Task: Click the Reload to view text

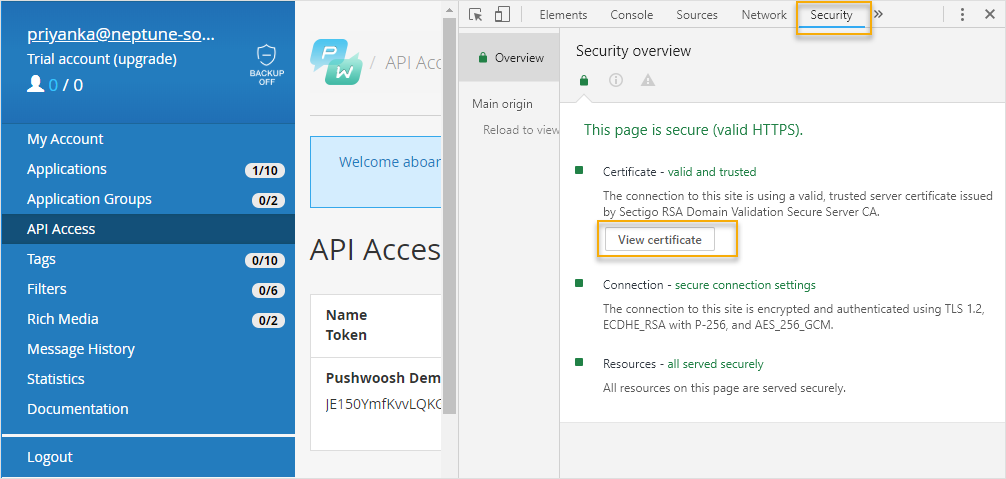Action: point(522,130)
